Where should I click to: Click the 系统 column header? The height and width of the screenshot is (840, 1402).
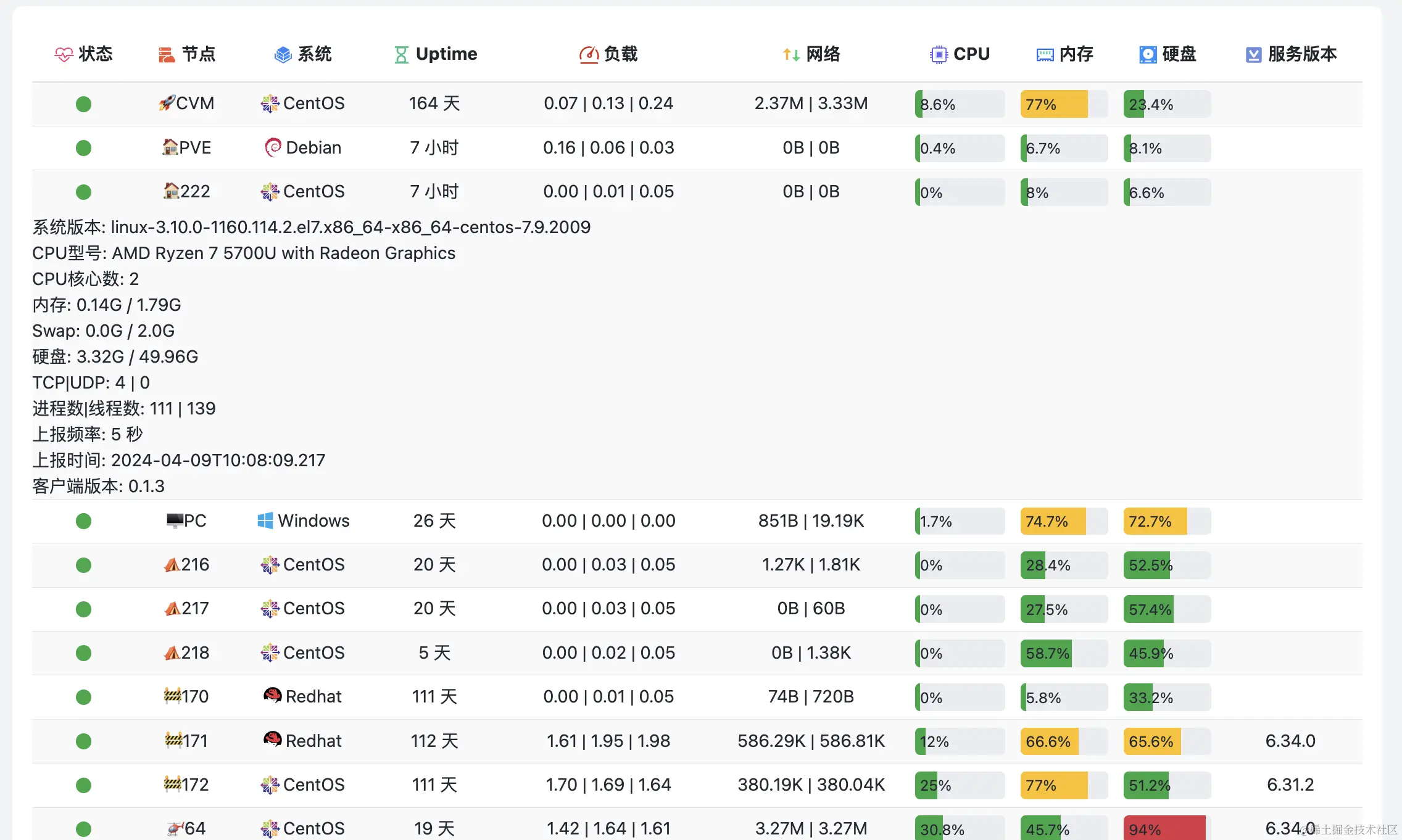pyautogui.click(x=314, y=54)
